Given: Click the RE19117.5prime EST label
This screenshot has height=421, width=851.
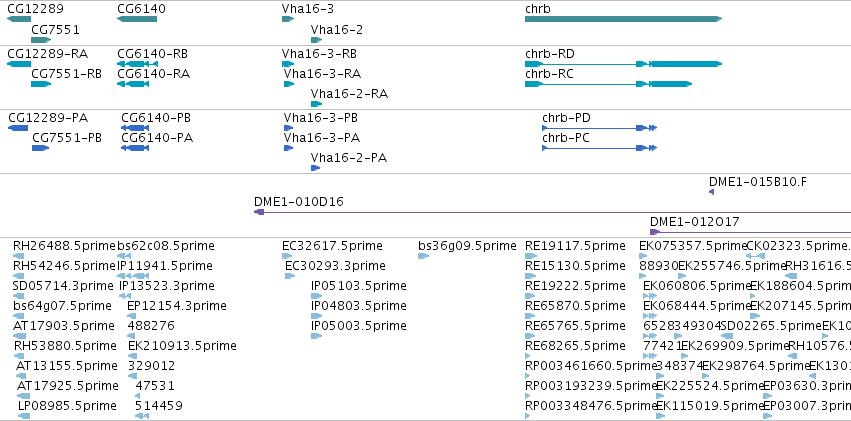Looking at the screenshot, I should 575,246.
